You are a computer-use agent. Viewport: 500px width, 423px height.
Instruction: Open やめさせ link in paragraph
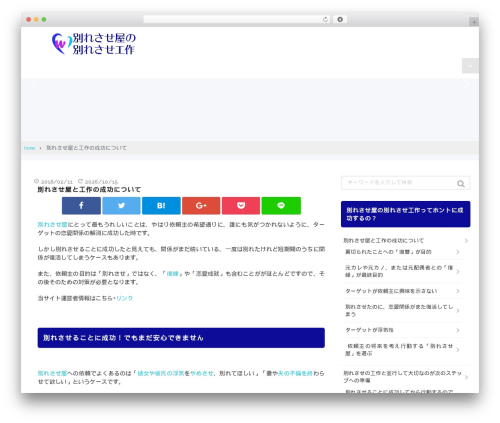202,374
